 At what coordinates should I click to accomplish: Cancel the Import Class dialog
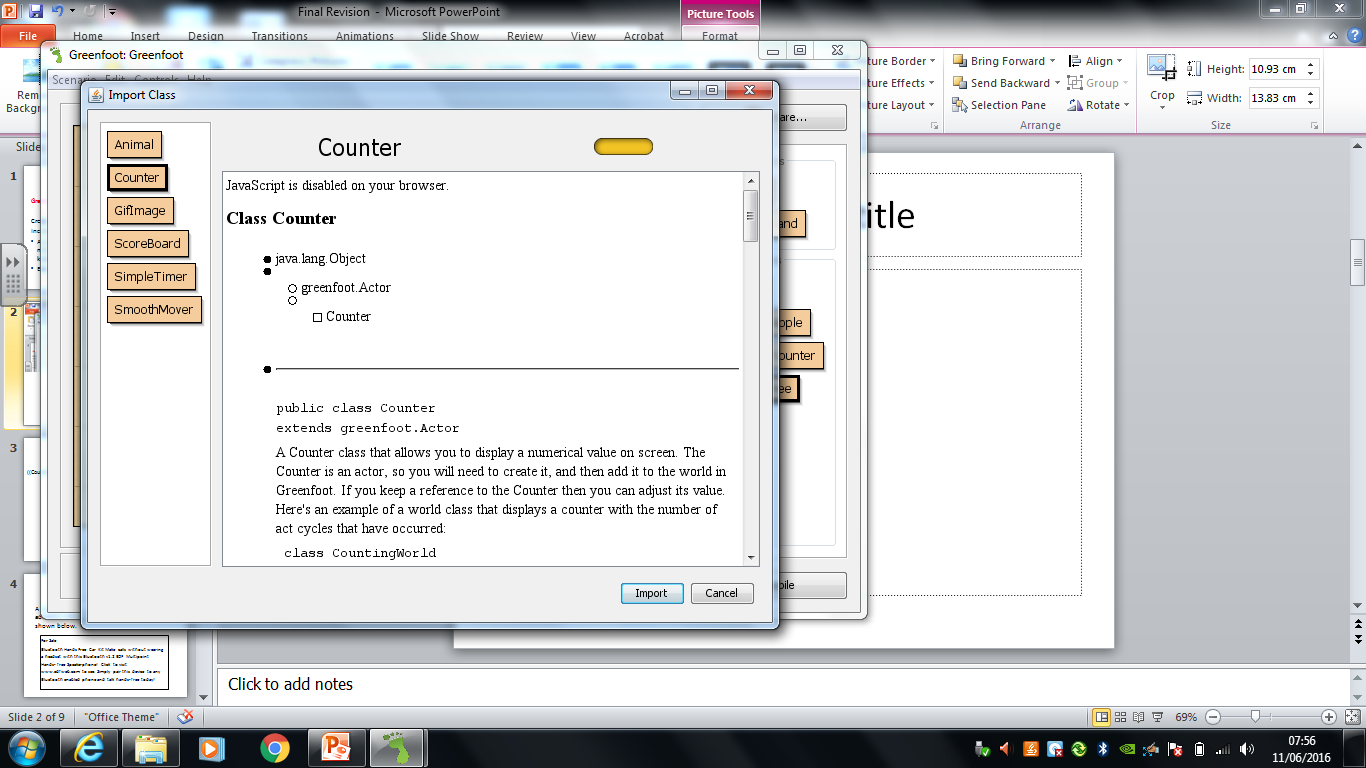click(x=721, y=593)
